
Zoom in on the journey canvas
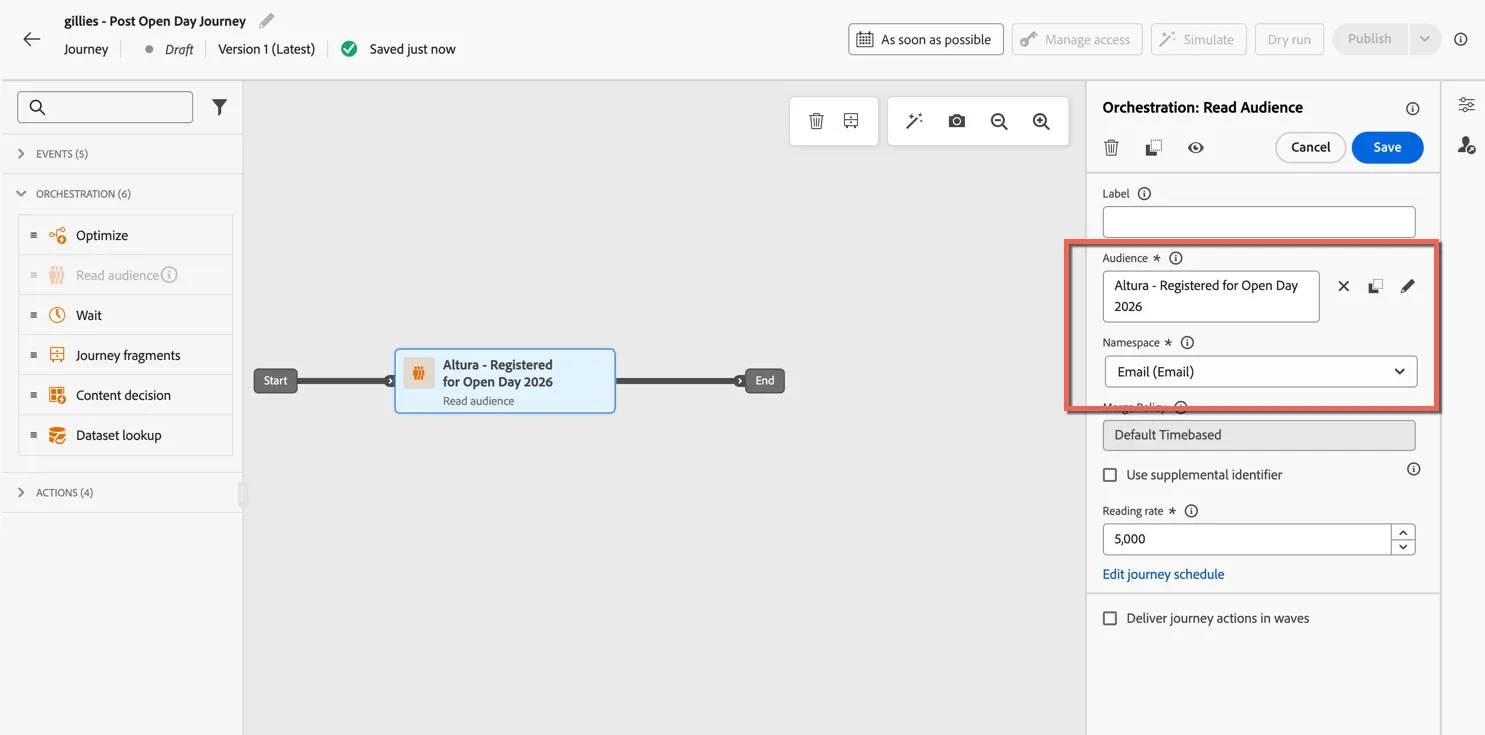1041,121
